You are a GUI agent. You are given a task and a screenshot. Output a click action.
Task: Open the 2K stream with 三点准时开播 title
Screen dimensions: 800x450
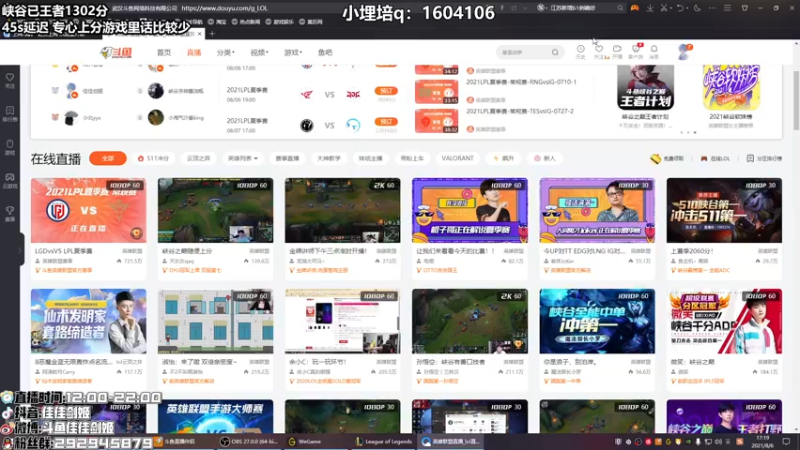tap(342, 210)
